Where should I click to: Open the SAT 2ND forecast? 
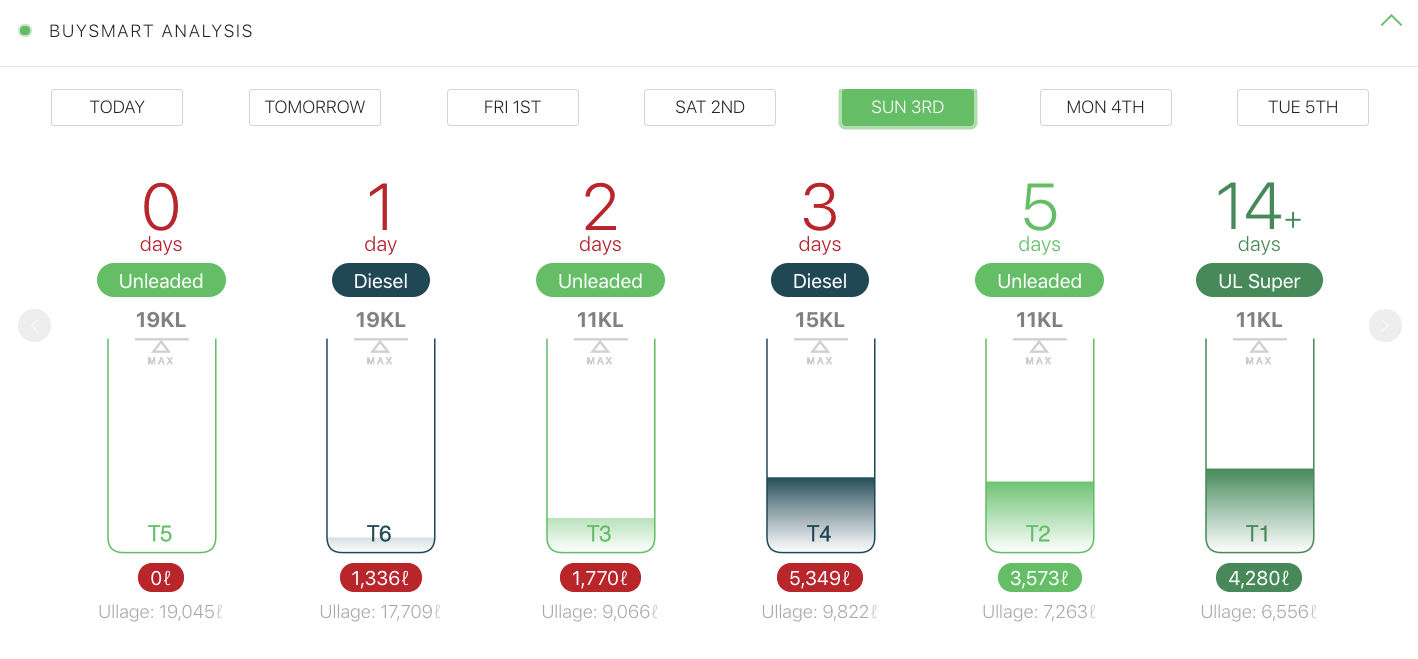click(710, 107)
